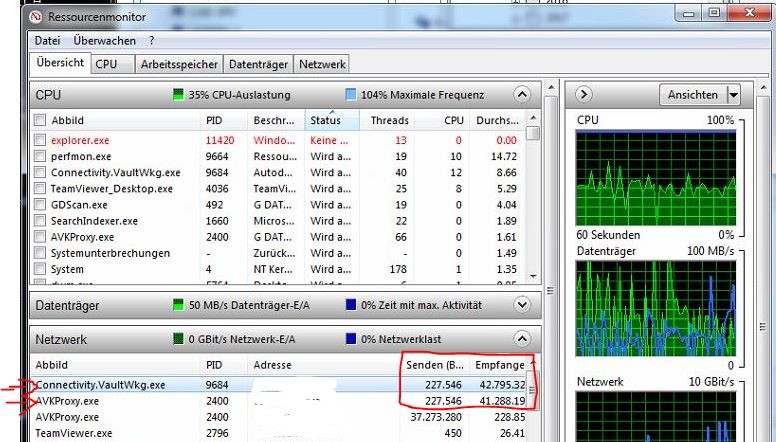Go to the Netzwerk tab

tap(322, 64)
